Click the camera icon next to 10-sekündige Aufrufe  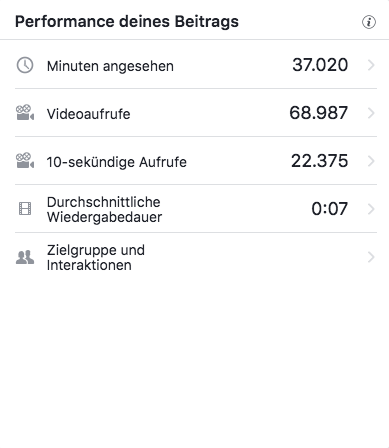(25, 161)
